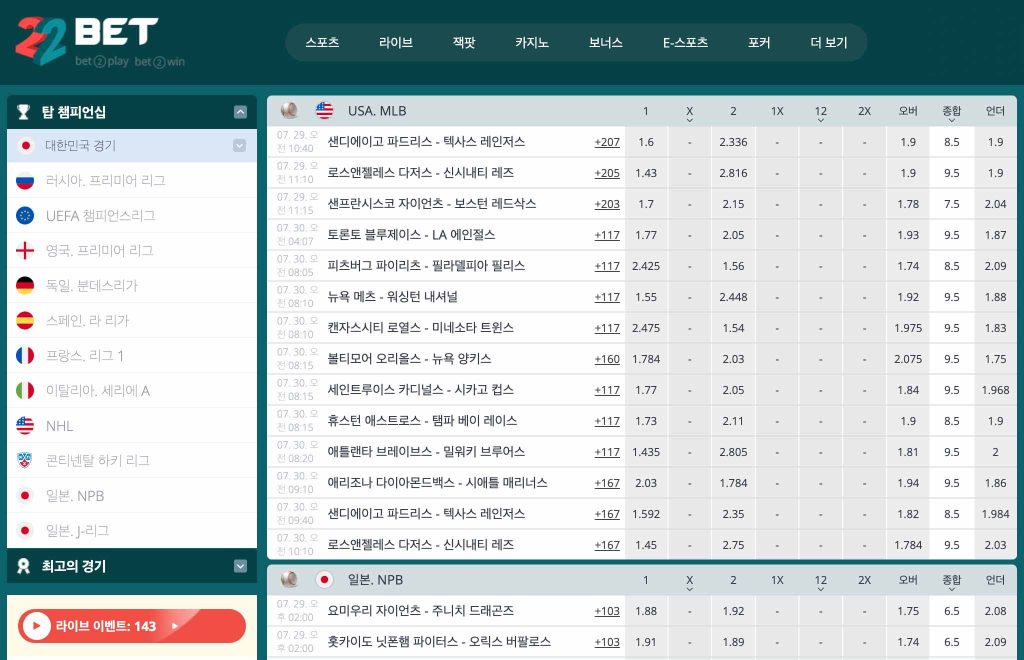Open the 잭팟 menu
Screen dimensions: 1024x660
coord(464,42)
